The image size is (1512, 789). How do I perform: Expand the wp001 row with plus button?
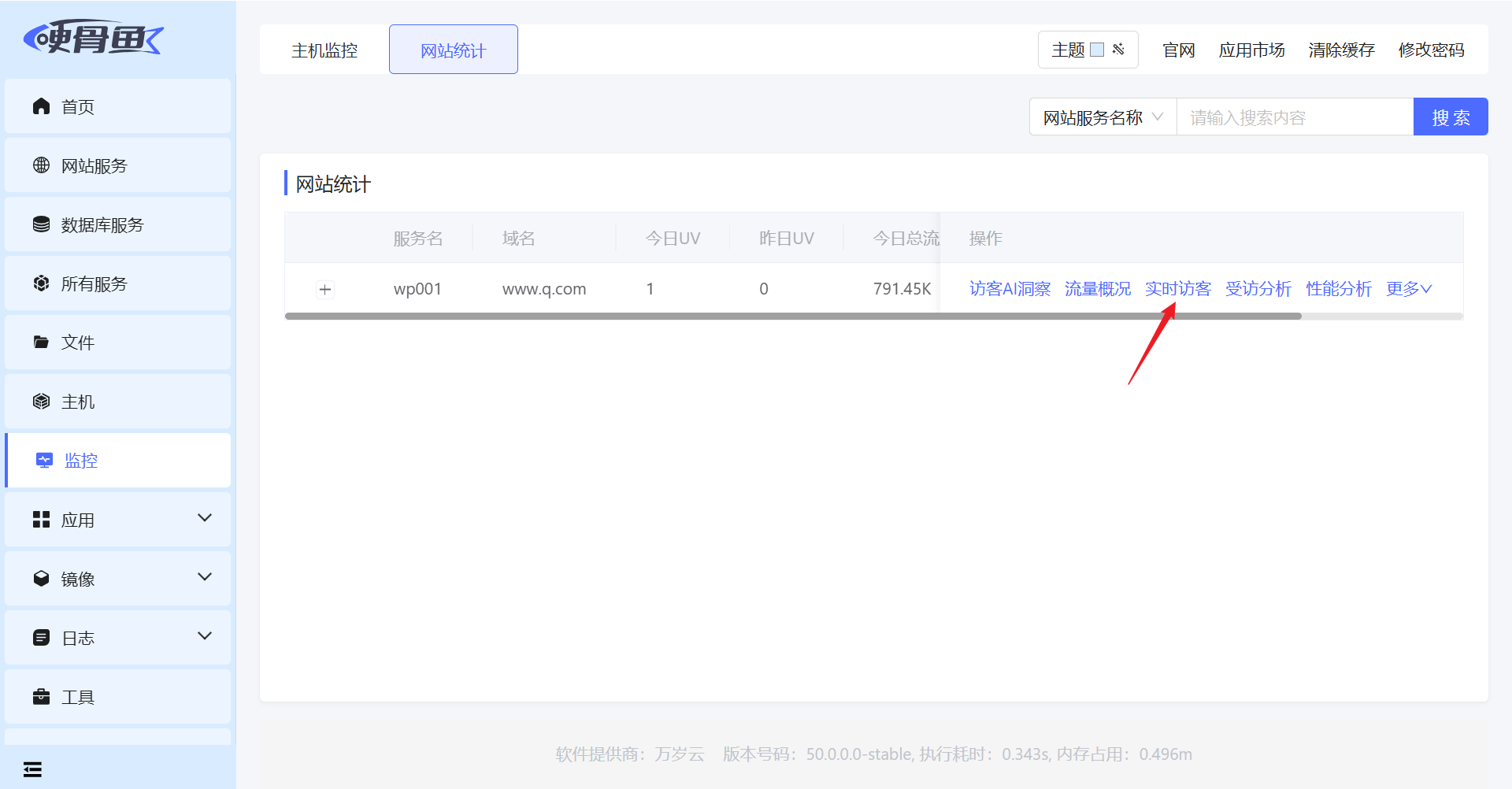pos(325,290)
